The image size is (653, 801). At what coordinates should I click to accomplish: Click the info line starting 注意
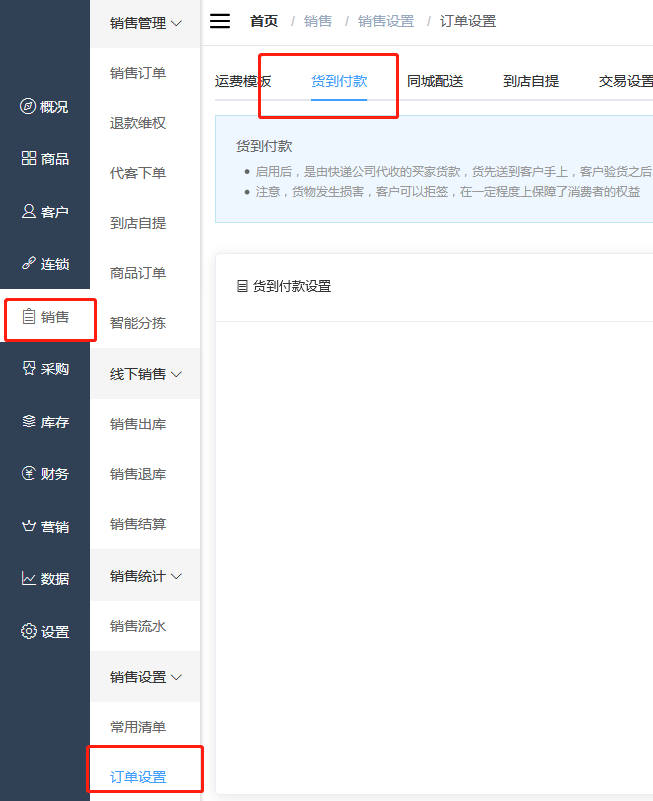[x=448, y=192]
